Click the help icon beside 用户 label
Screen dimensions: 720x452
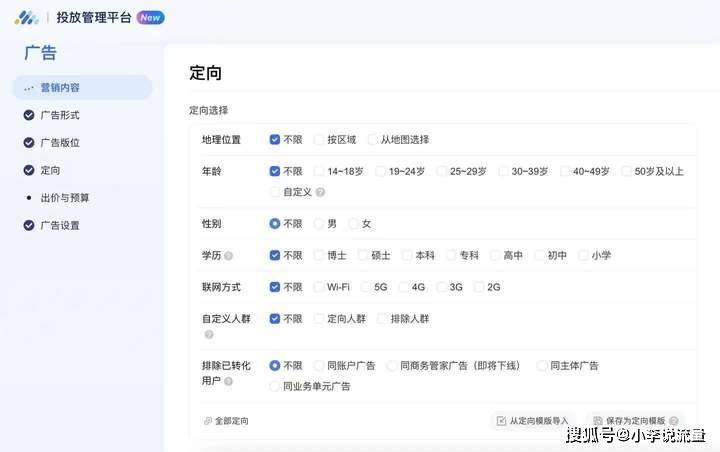(x=229, y=381)
